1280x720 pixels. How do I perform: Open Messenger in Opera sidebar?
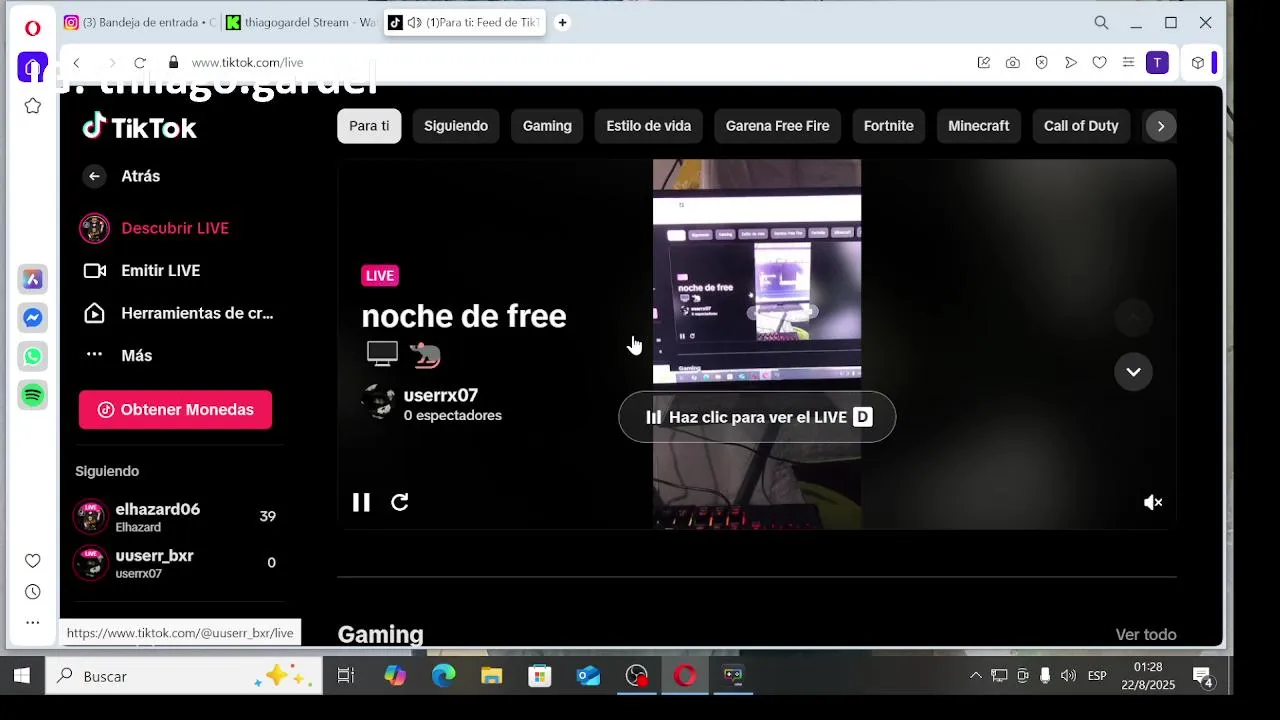(x=33, y=318)
